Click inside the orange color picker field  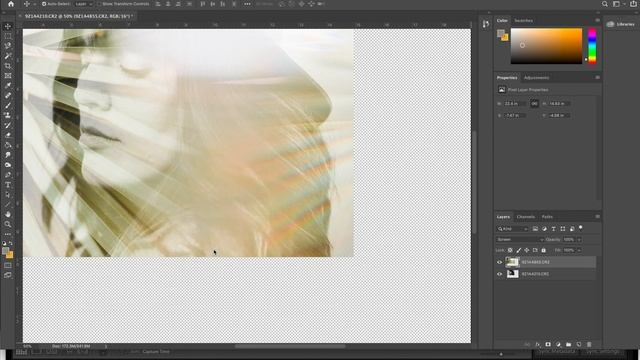point(546,46)
